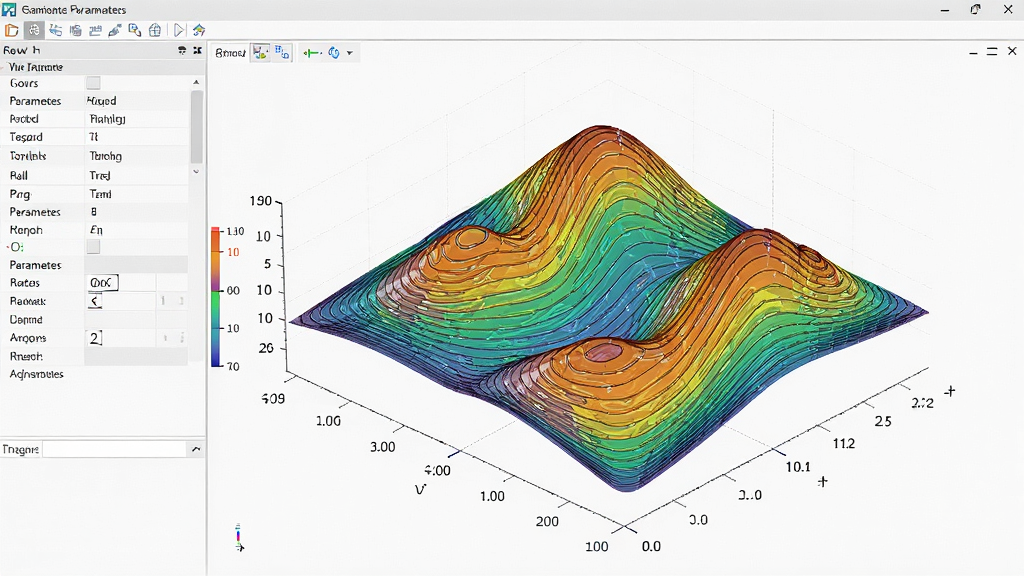Screen dimensions: 1024x576
Task: Click the parameter list's vertical scrollbar thumb
Action: [197, 127]
